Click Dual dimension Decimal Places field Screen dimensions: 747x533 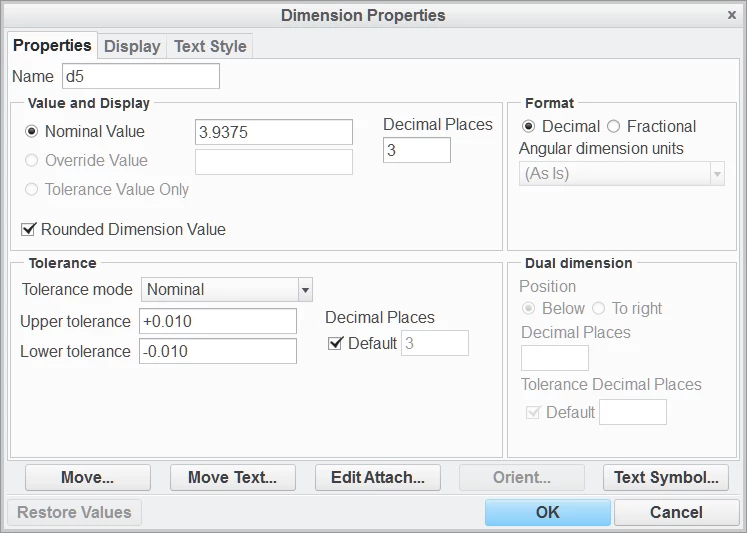(x=555, y=358)
